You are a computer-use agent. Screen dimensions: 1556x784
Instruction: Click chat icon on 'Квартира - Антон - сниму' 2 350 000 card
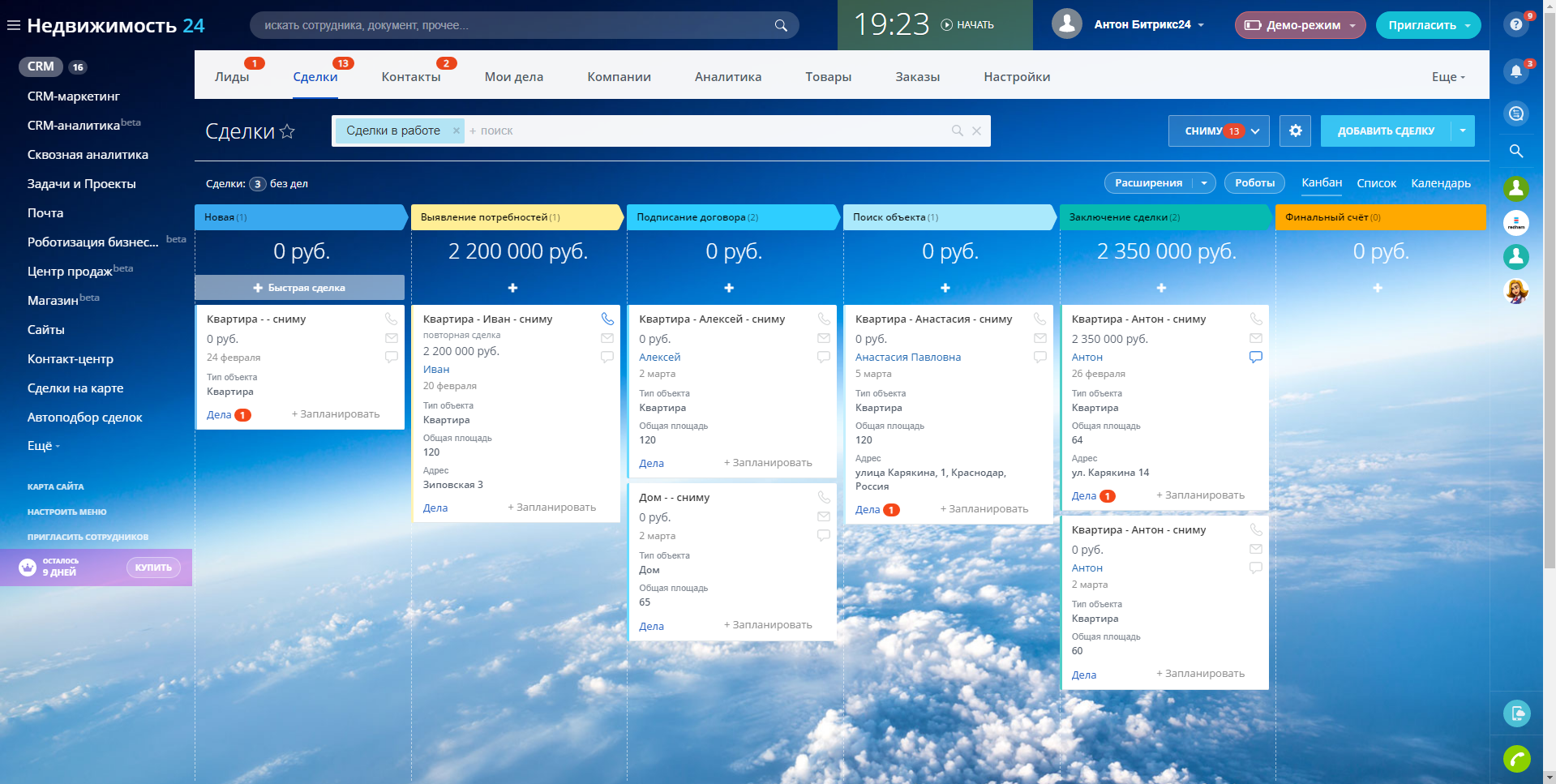[1256, 357]
